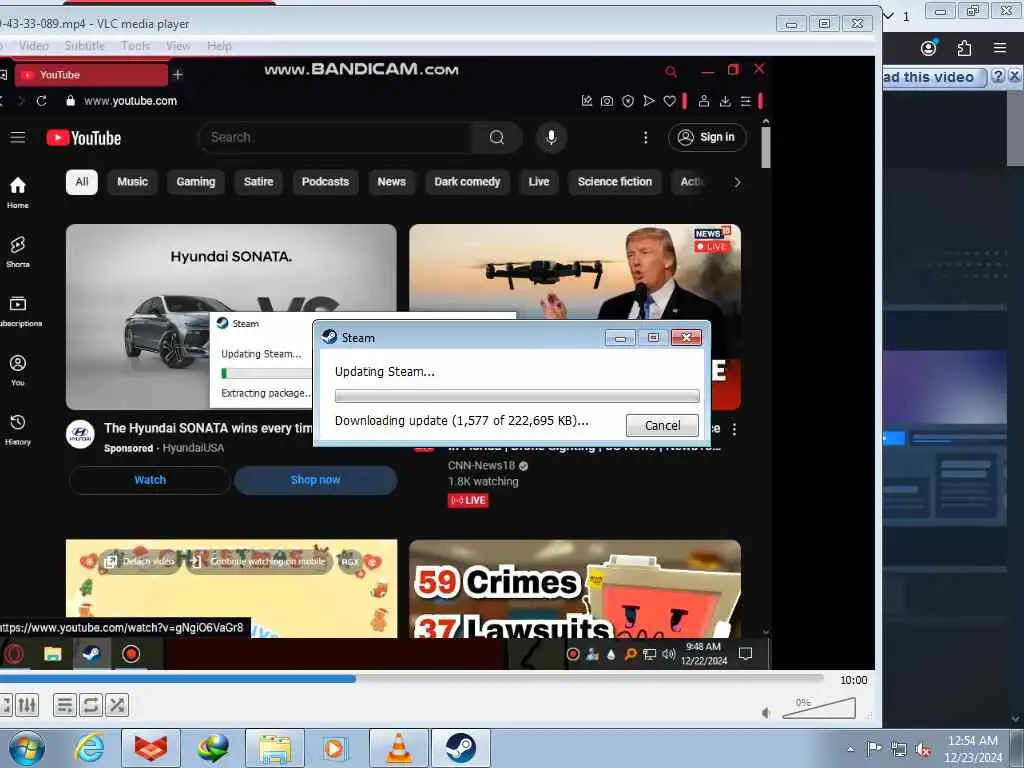Click the Opera snapshot camera icon in the recording

[x=607, y=101]
